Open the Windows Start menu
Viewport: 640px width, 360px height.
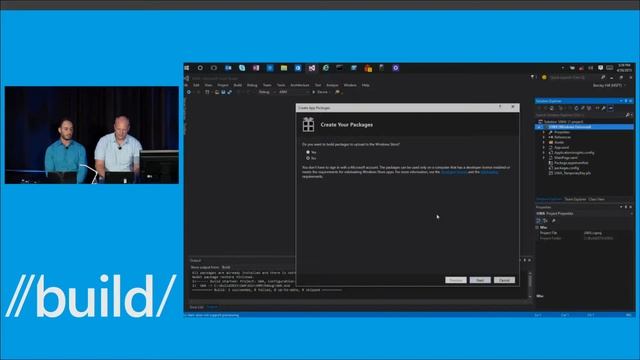(187, 68)
